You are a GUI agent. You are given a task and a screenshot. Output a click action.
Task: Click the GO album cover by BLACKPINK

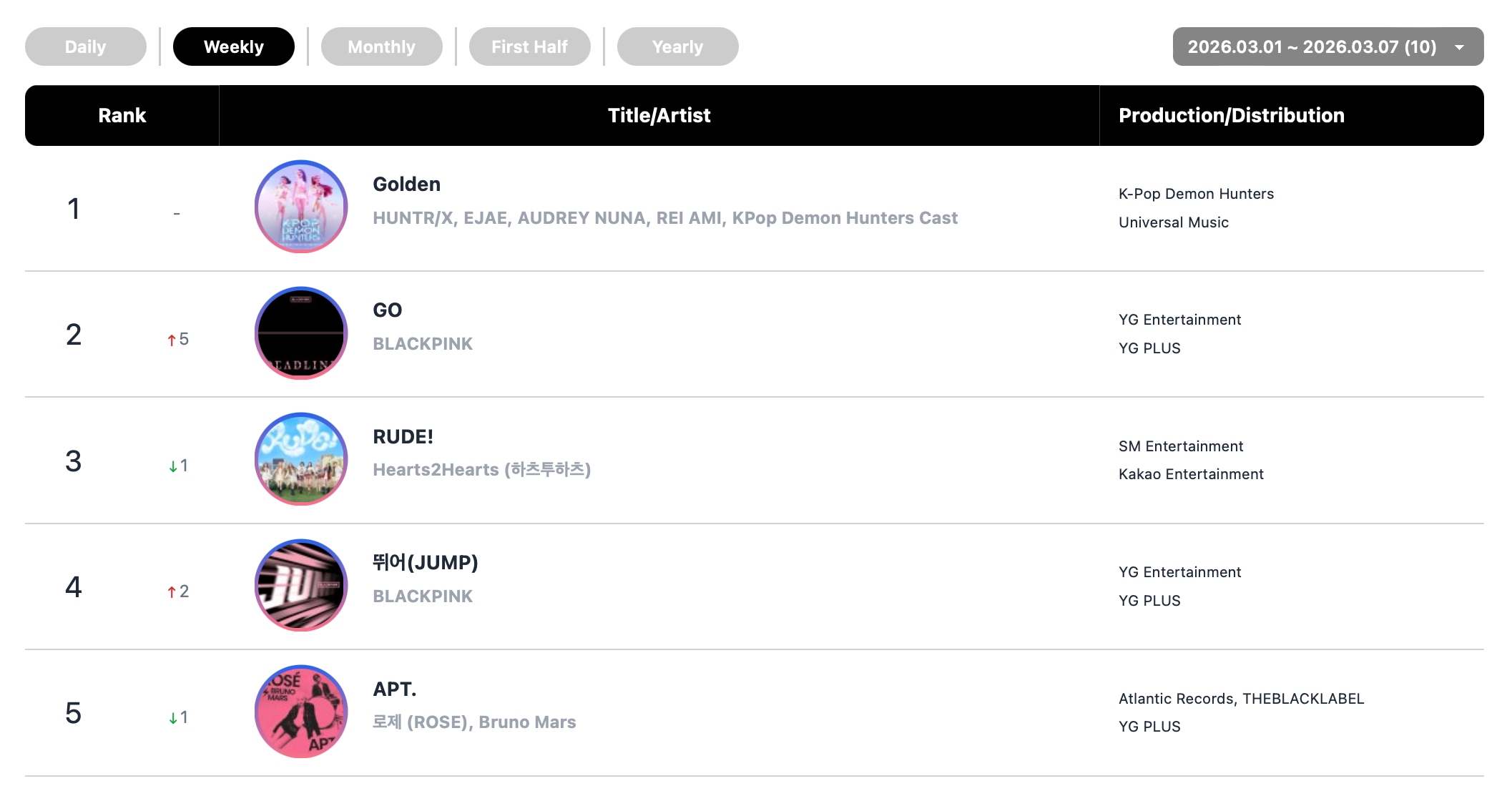click(301, 333)
